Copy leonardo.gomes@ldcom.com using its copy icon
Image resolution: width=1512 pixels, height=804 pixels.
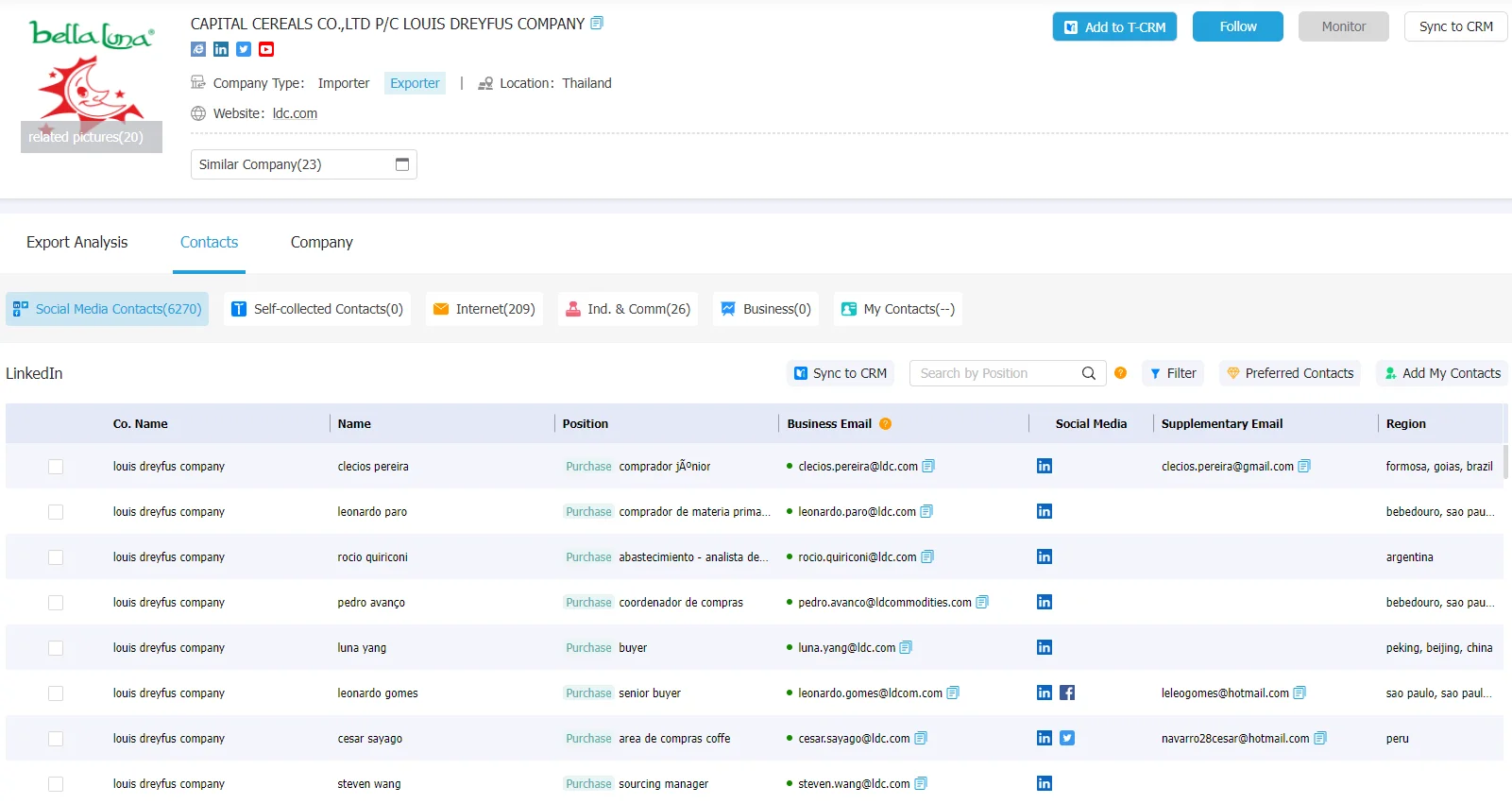(953, 693)
